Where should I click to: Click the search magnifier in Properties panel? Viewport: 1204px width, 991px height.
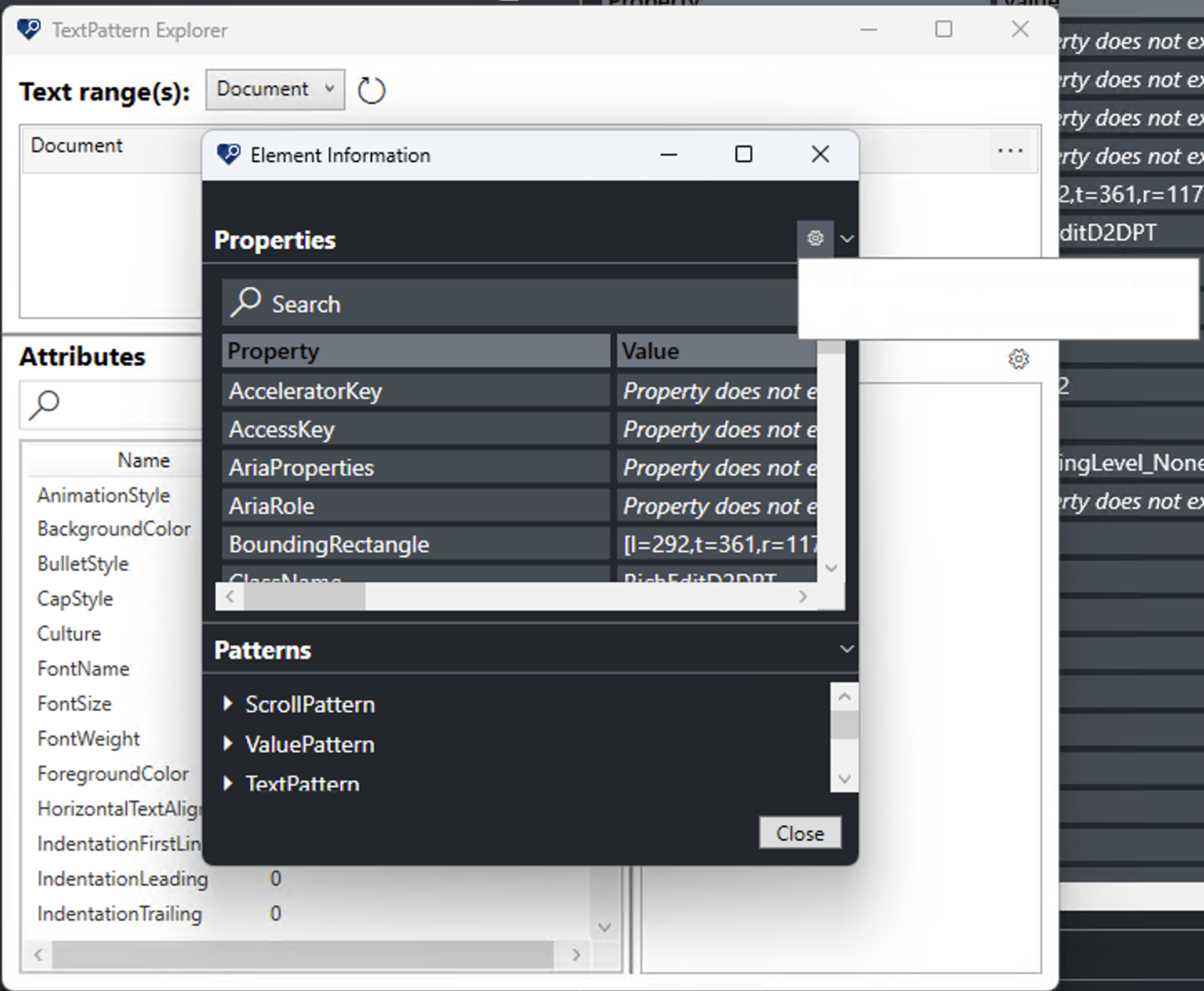[246, 302]
